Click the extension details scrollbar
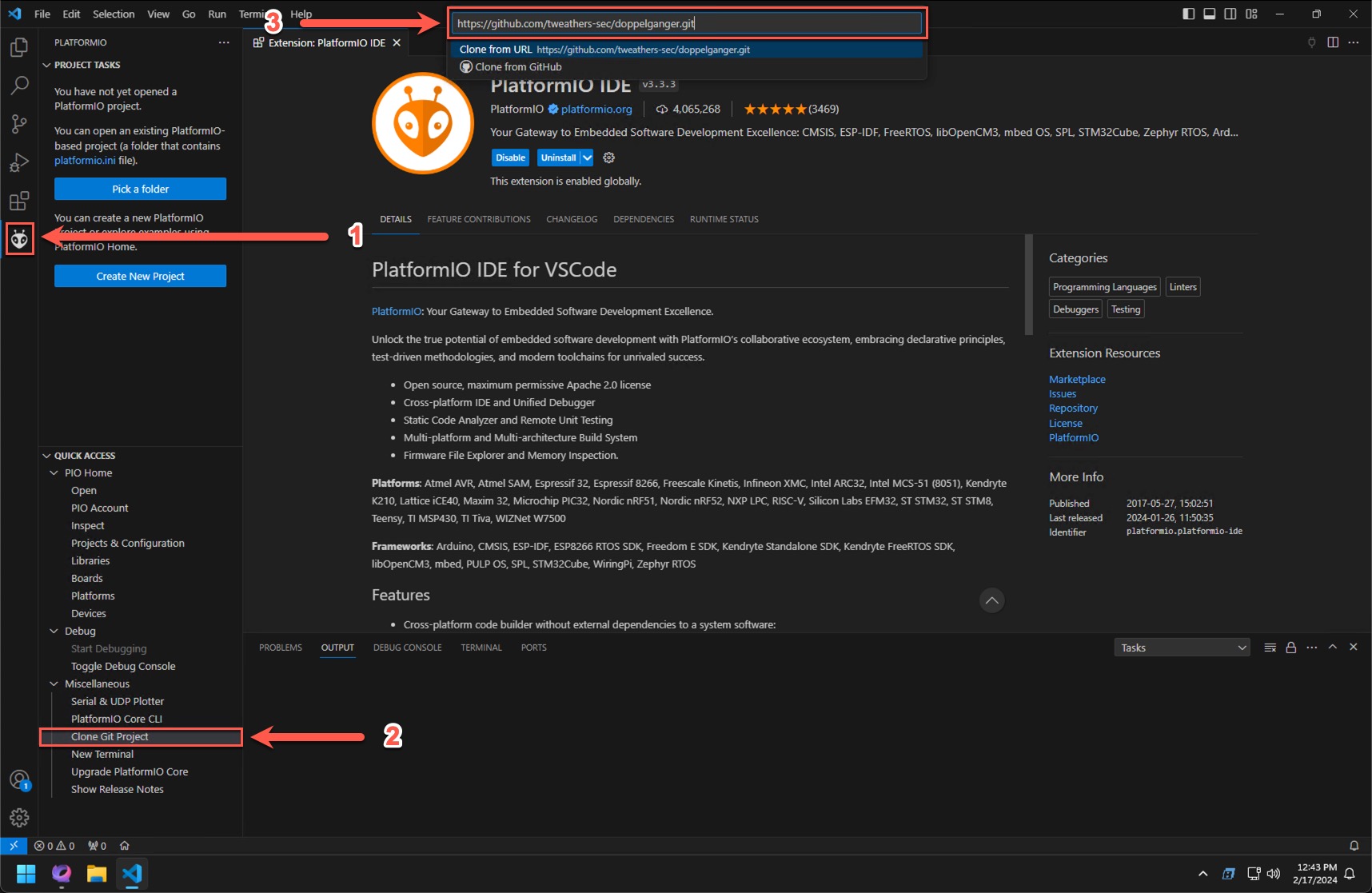The image size is (1372, 893). tap(1029, 285)
